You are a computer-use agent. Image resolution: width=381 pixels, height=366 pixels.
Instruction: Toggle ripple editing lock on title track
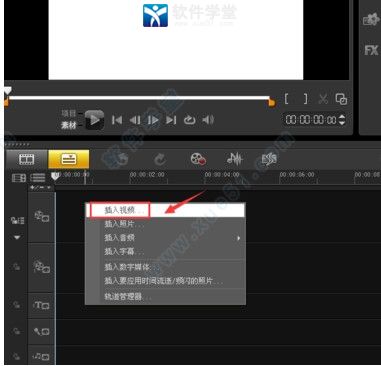16,305
